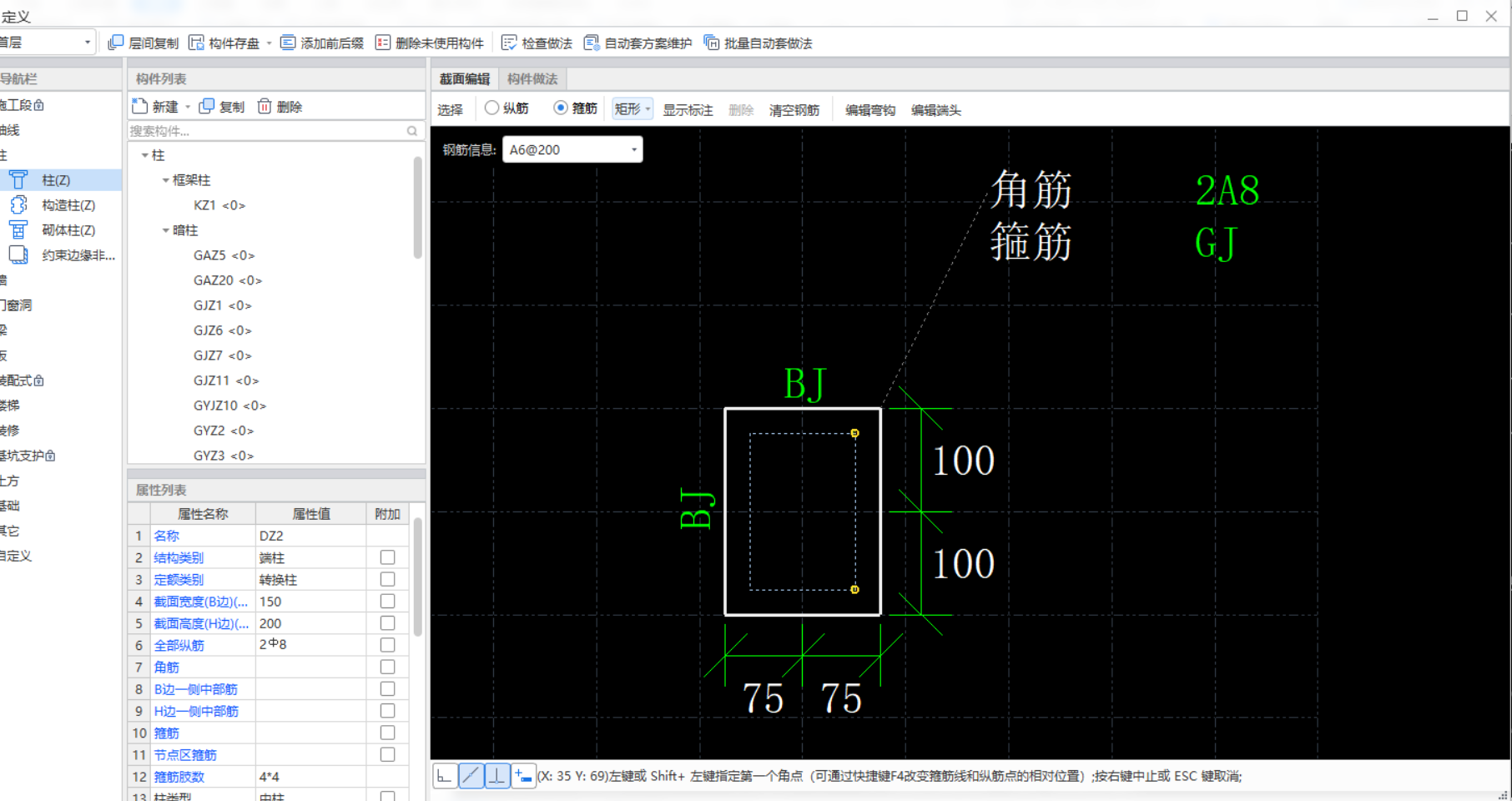The width and height of the screenshot is (1512, 801).
Task: Click the 构件存盘 icon
Action: (196, 43)
